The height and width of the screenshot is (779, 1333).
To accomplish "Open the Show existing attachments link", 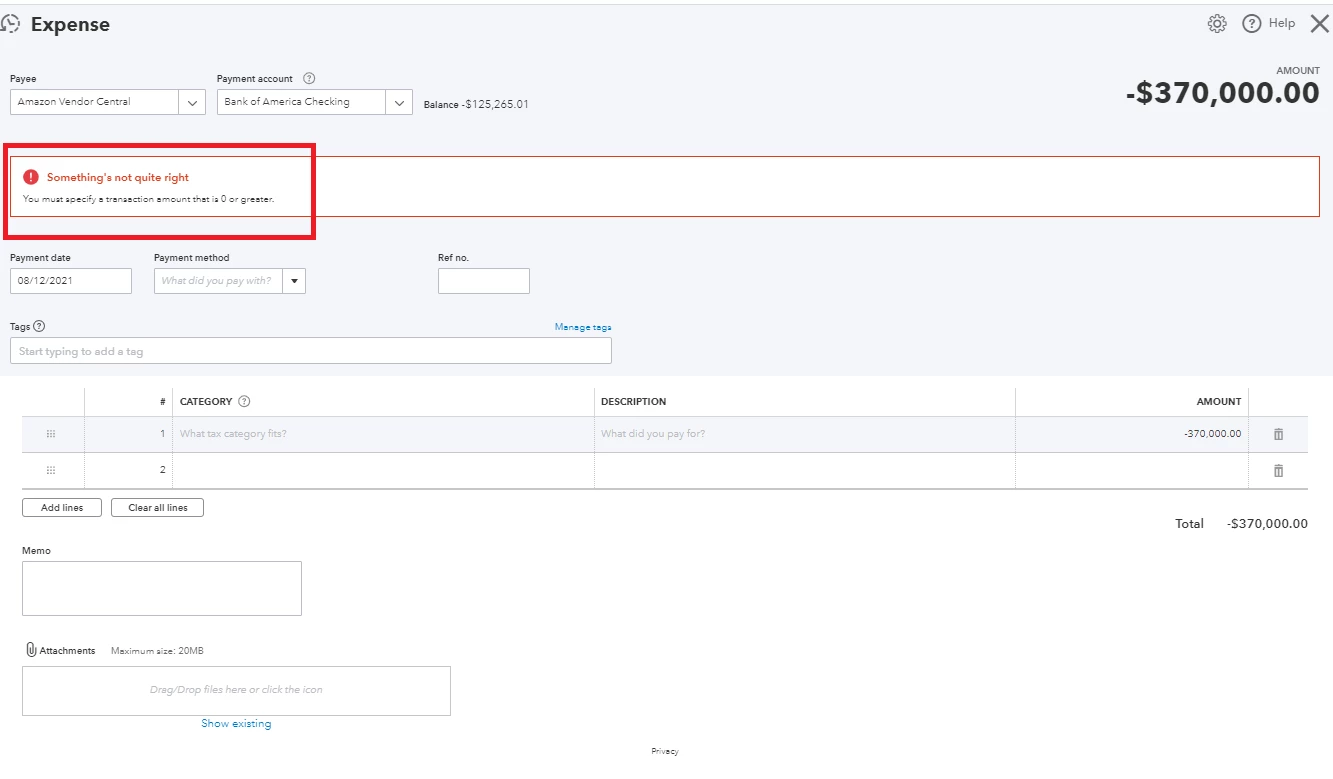I will click(236, 724).
